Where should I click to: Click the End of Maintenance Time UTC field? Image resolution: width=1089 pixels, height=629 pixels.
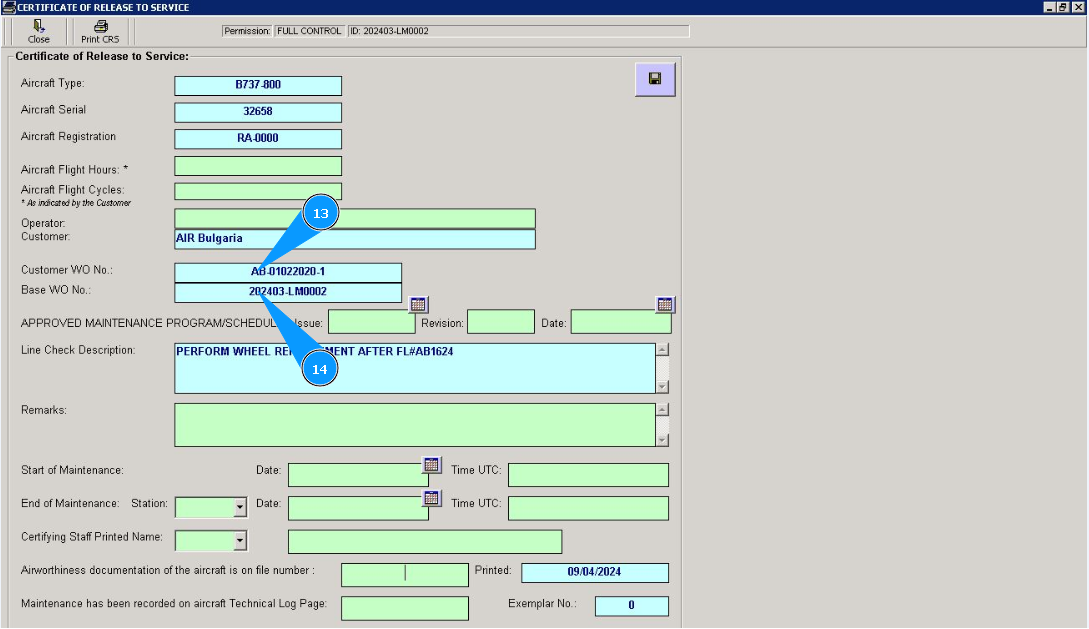(588, 508)
